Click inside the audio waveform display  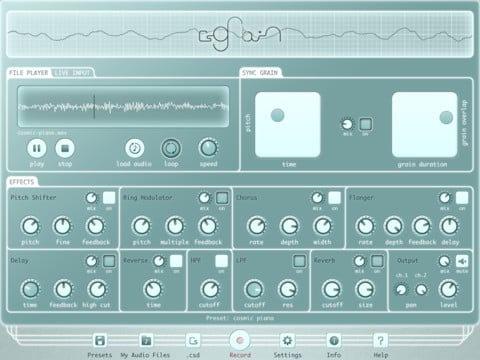tap(123, 107)
